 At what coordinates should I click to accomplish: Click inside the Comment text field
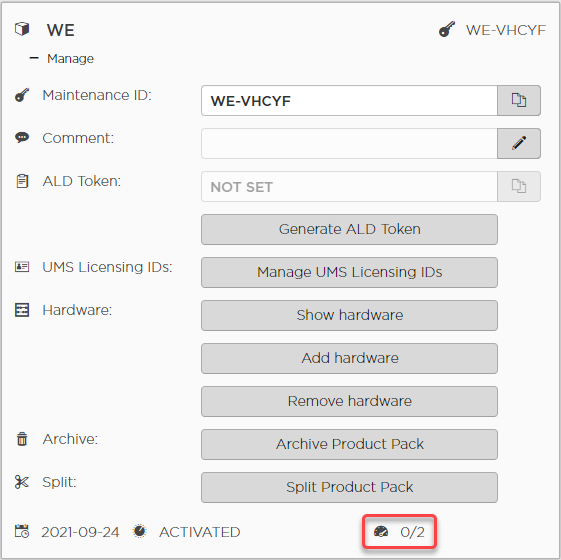349,143
